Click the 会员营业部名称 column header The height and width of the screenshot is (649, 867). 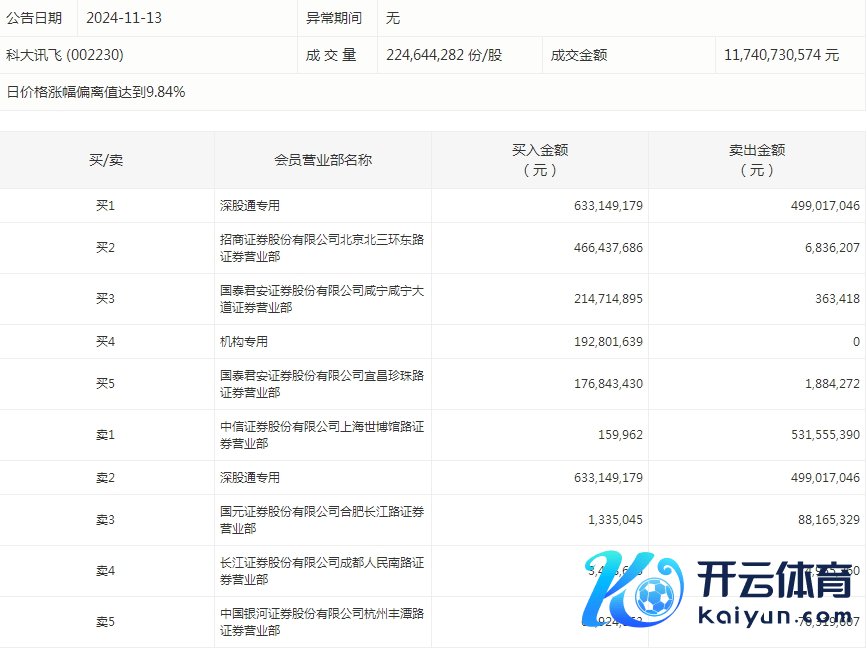coord(323,160)
